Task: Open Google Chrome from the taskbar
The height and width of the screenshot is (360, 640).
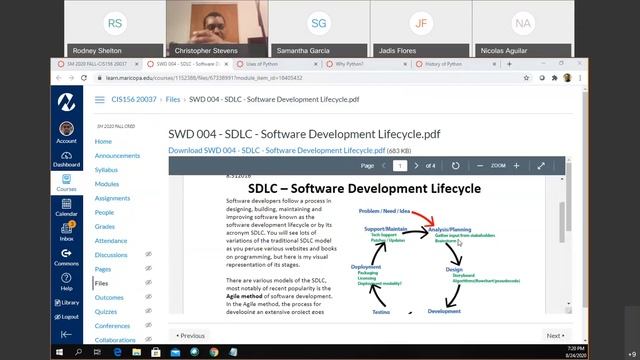Action: (x=214, y=352)
